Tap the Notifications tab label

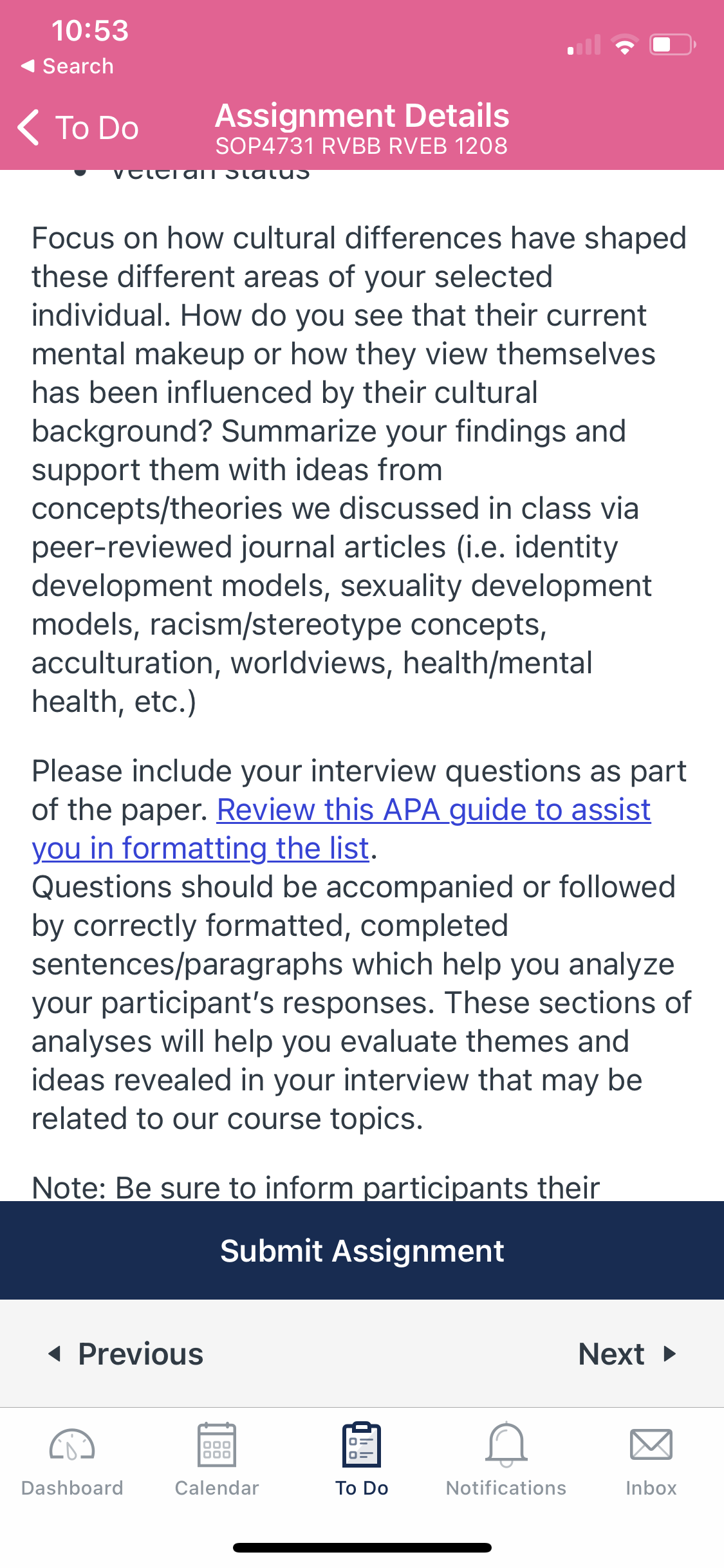(x=506, y=1488)
